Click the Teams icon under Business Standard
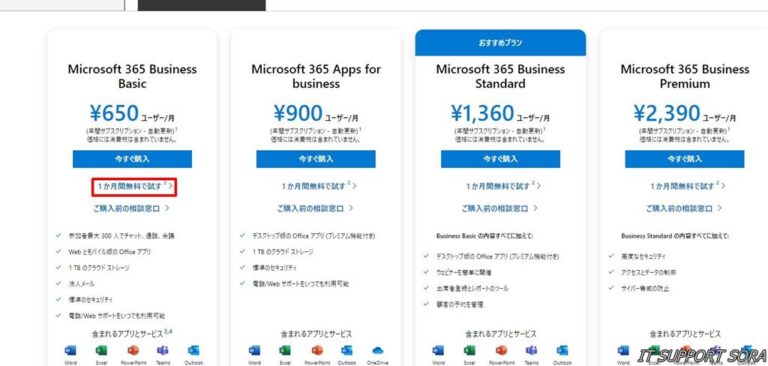 tap(531, 350)
